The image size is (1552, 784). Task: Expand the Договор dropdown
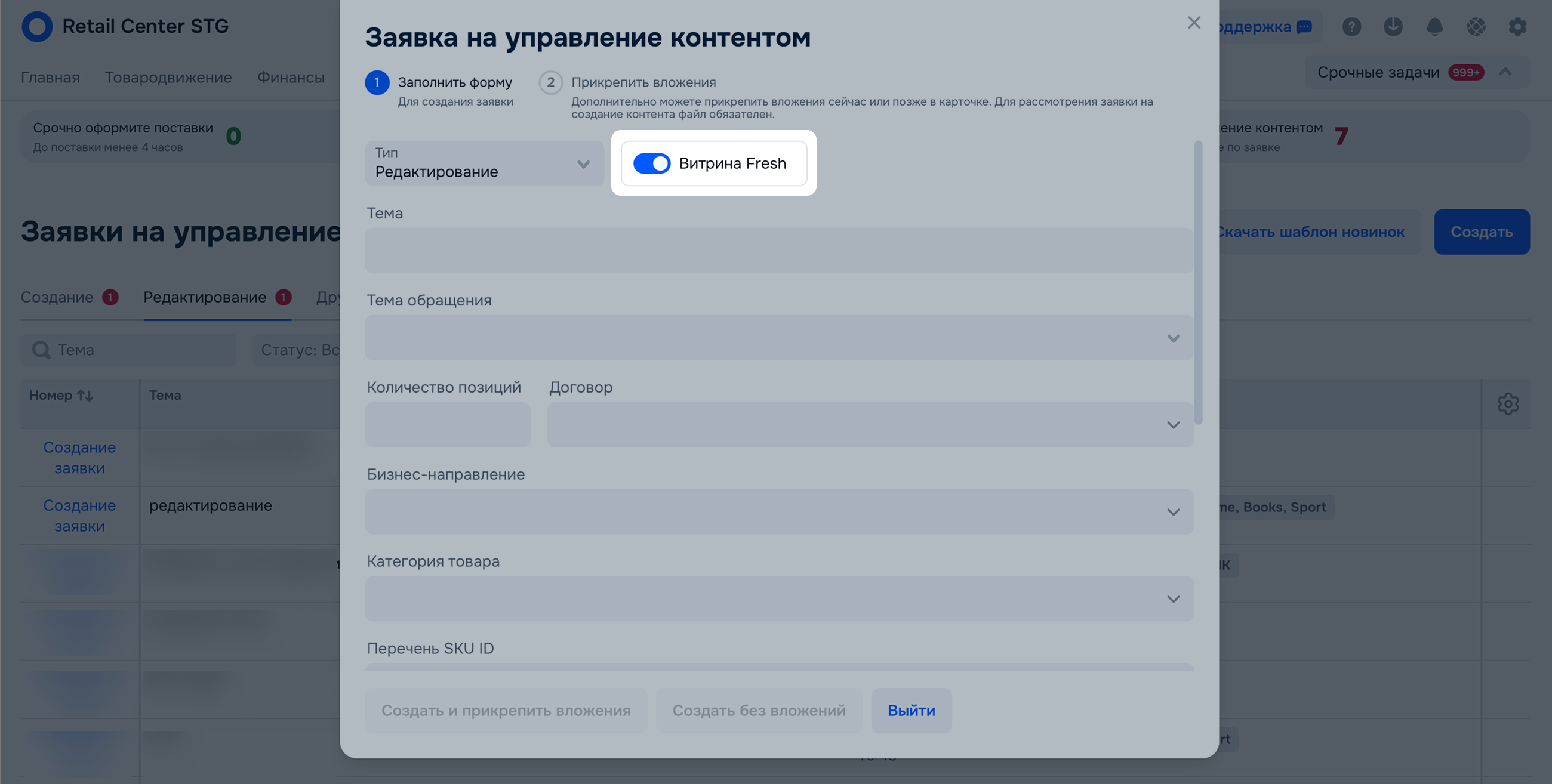click(x=869, y=424)
